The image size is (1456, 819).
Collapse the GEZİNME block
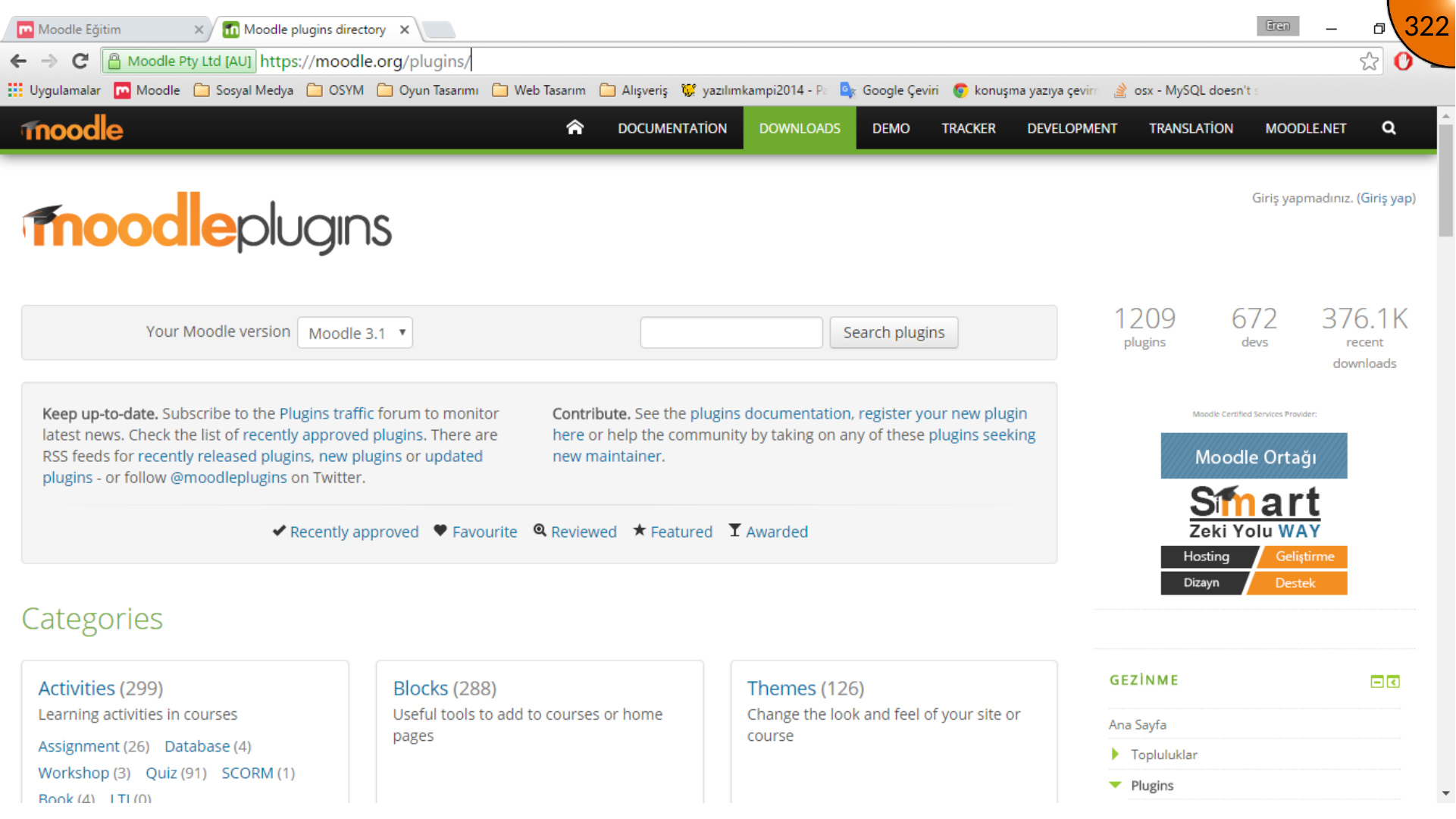(x=1376, y=681)
